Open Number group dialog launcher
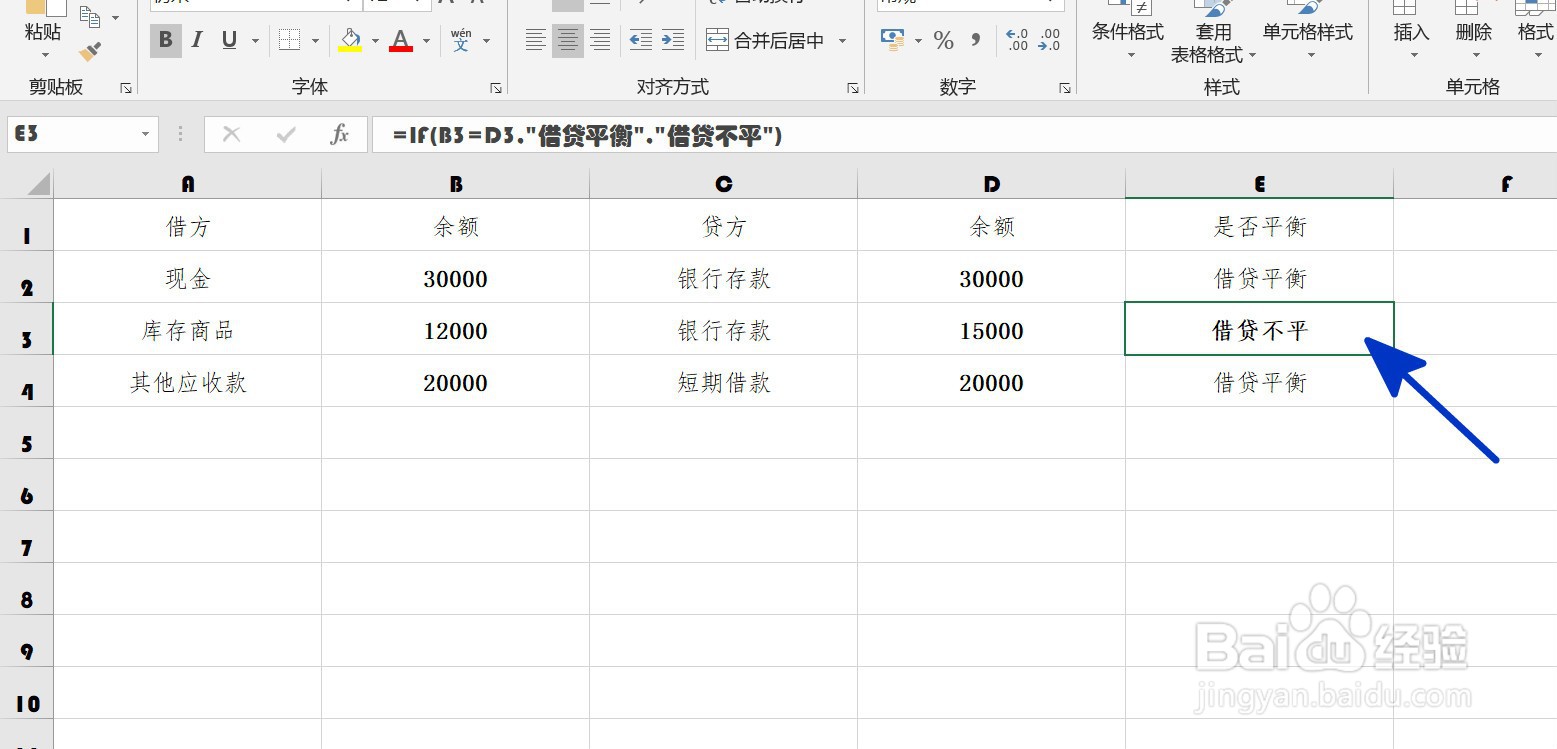The height and width of the screenshot is (749, 1557). 1066,88
